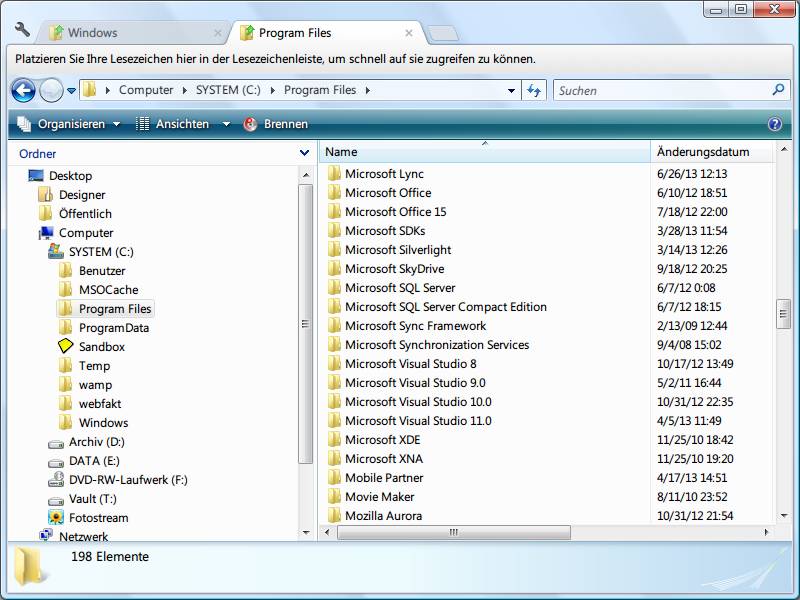This screenshot has width=800, height=600.
Task: Click the file list horizontal scrollbar thumb
Action: [454, 532]
